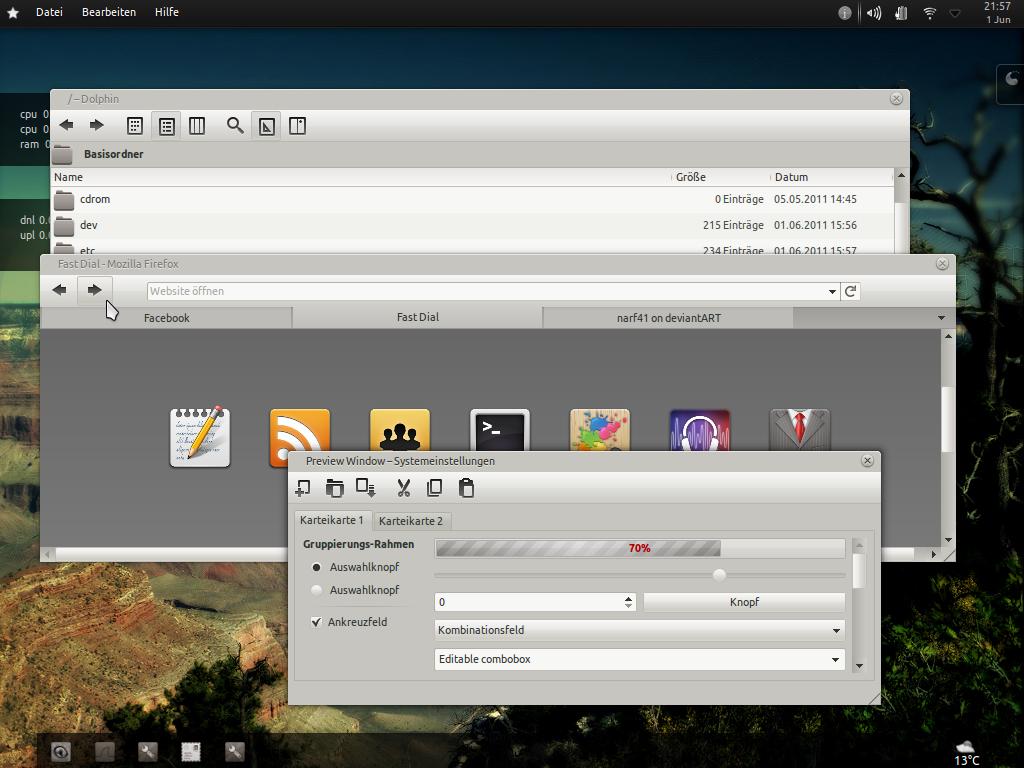This screenshot has height=768, width=1024.
Task: Toggle the Ankreuzfeld checkbox
Action: 316,622
